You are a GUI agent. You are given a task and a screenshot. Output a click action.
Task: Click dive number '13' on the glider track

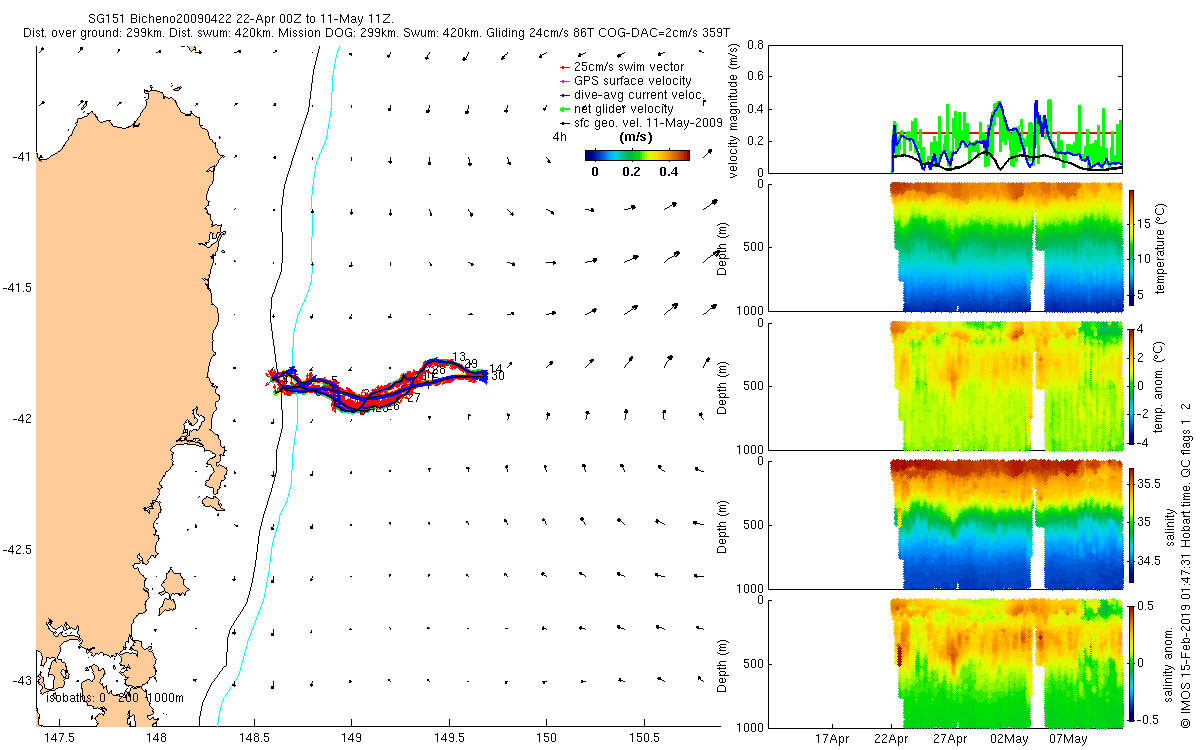point(459,357)
